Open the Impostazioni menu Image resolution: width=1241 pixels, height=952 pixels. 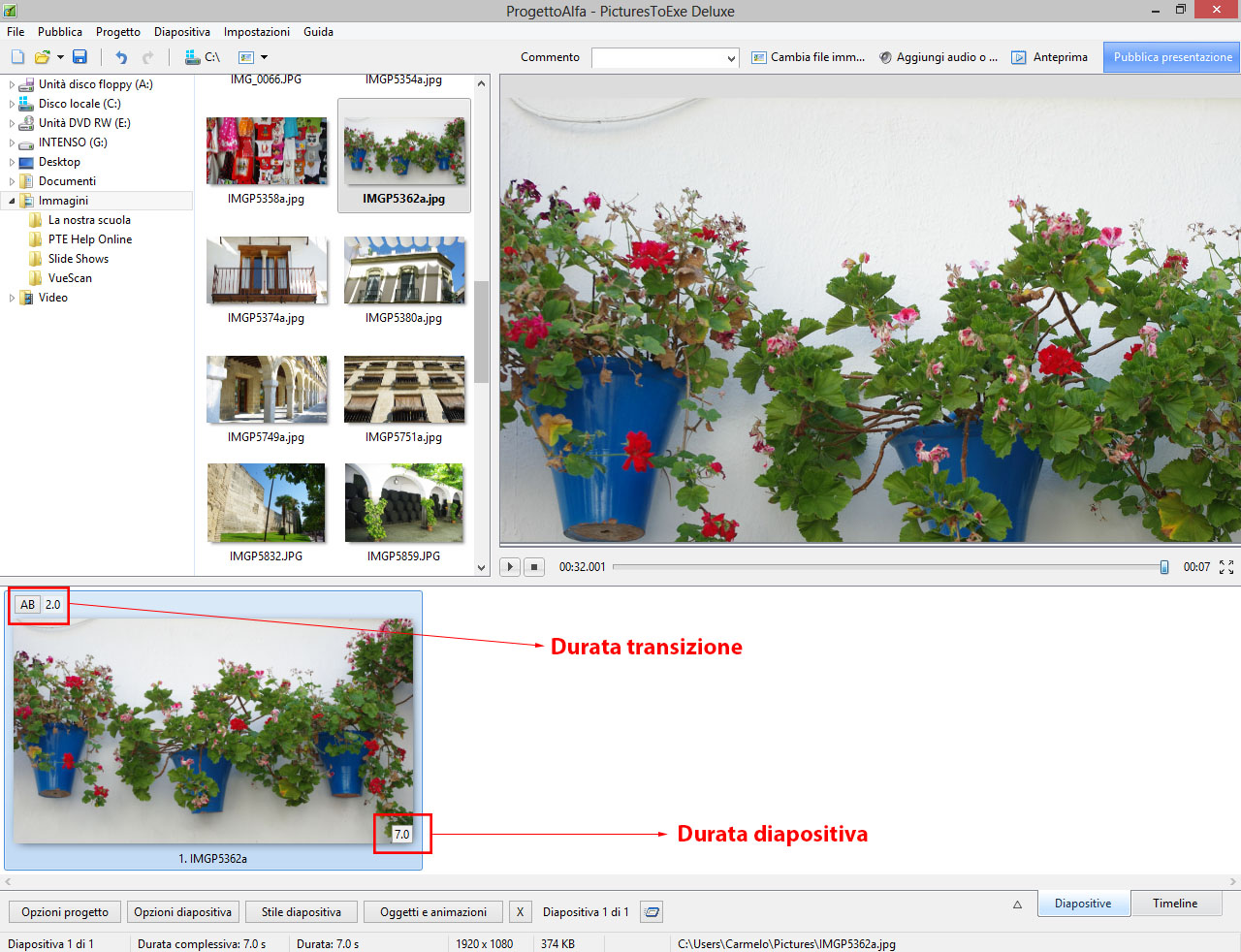pyautogui.click(x=256, y=32)
